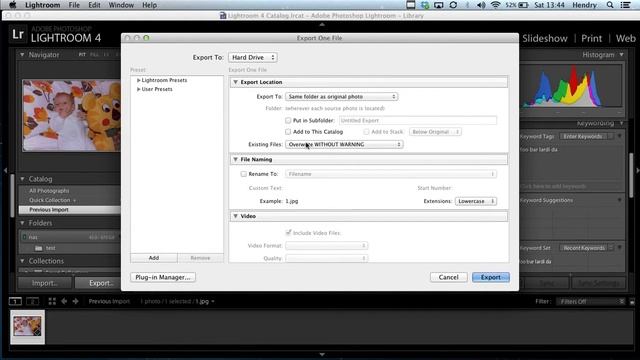The image size is (640, 360).
Task: Collapse the Folders panel
Action: 22,223
